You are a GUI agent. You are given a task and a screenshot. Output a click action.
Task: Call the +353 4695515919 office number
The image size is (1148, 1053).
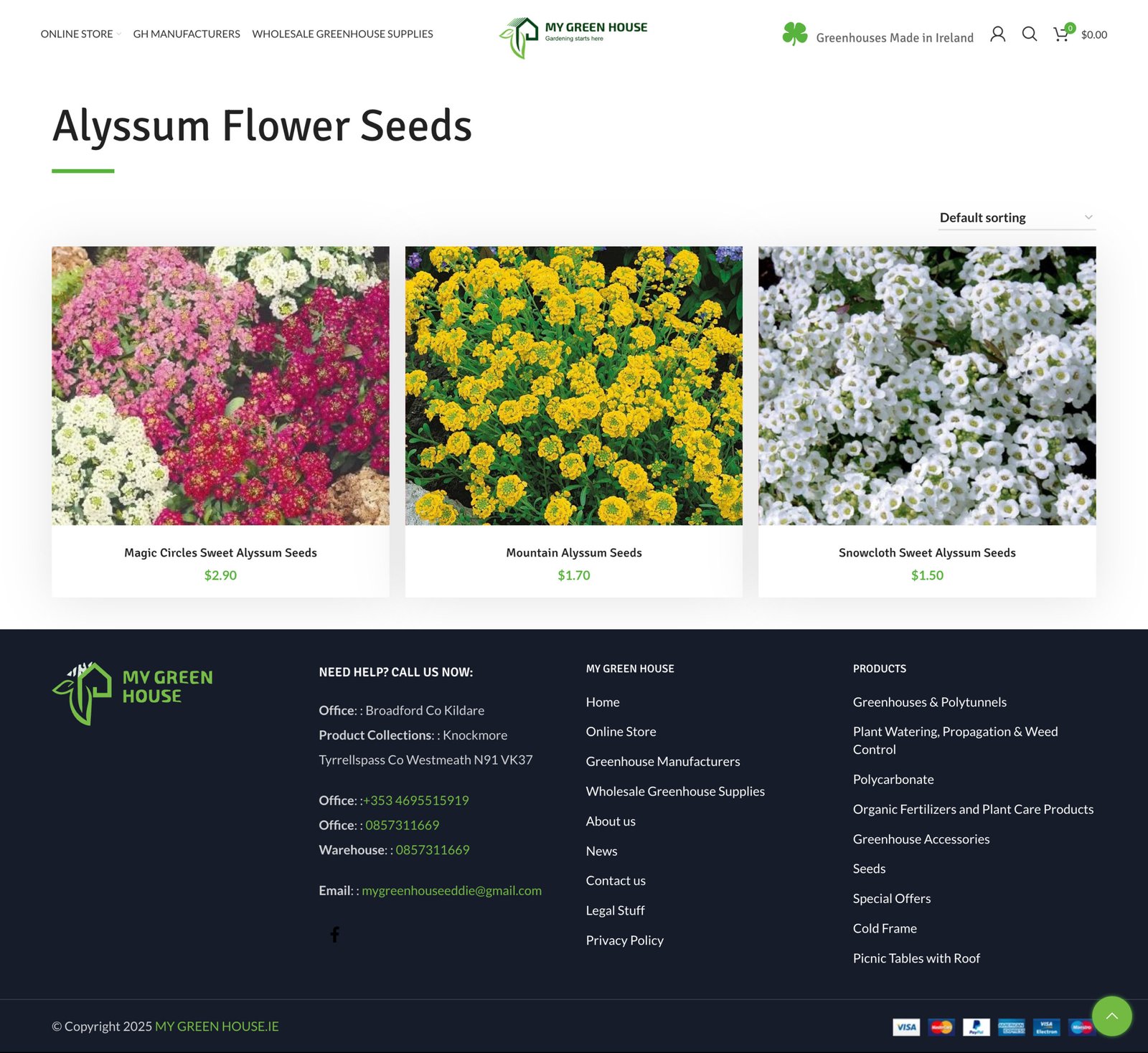[x=416, y=800]
